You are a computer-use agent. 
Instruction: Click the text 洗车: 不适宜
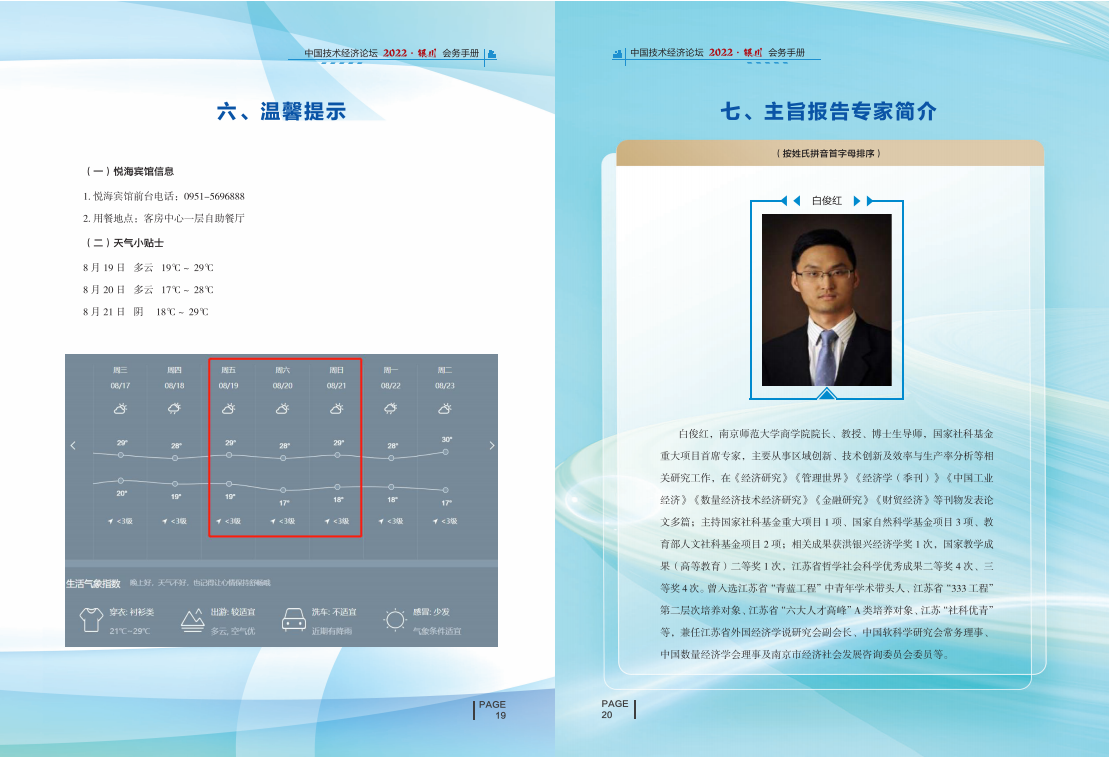334,612
